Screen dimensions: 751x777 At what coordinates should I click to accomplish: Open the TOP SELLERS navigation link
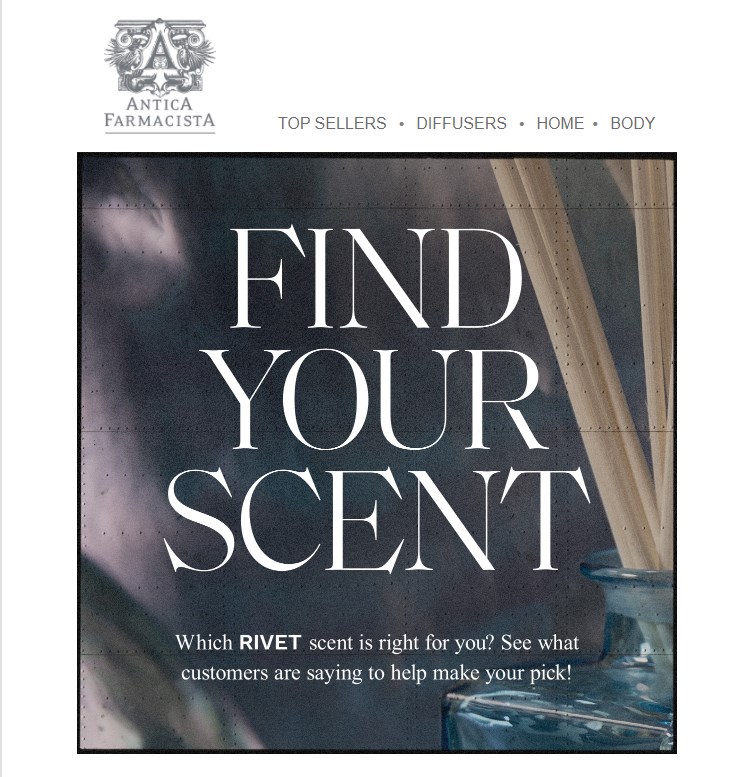332,123
